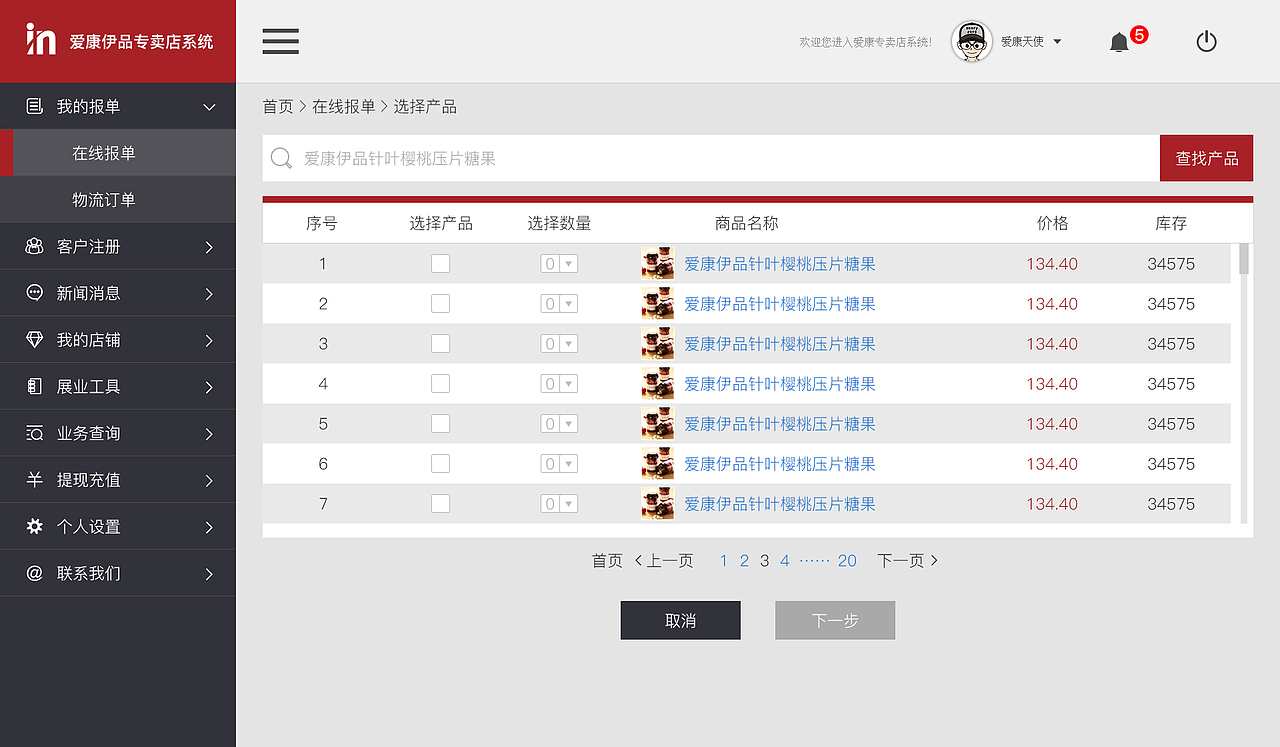Image resolution: width=1280 pixels, height=747 pixels.
Task: Check the product checkbox in row 1
Action: point(440,263)
